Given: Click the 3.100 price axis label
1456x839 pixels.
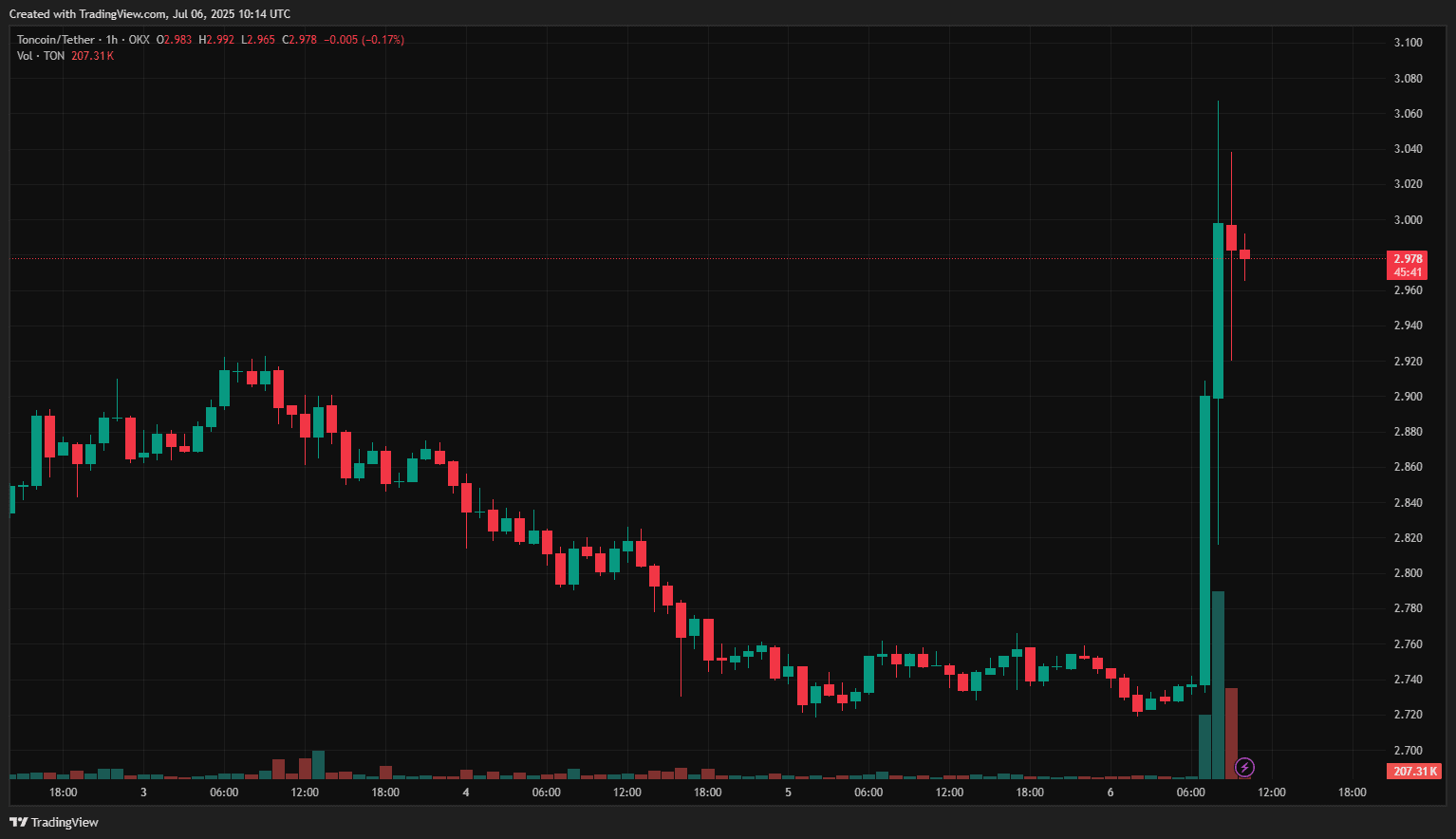Looking at the screenshot, I should (1408, 43).
